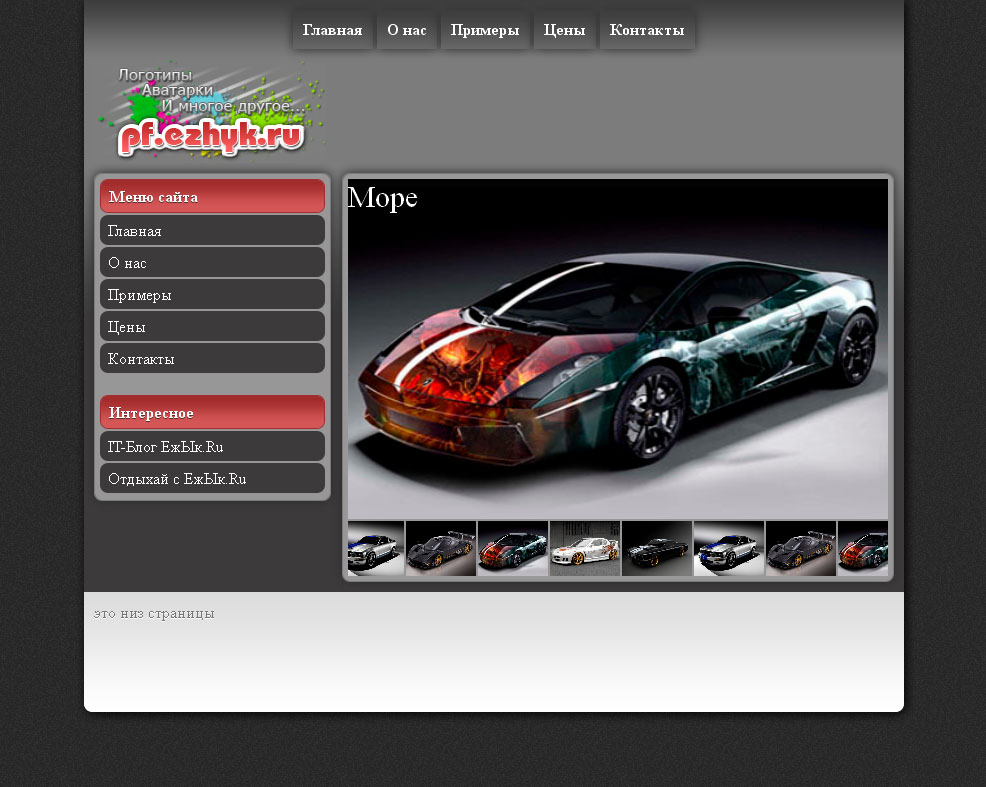Select the second black Pagani thumbnail

pyautogui.click(x=800, y=548)
